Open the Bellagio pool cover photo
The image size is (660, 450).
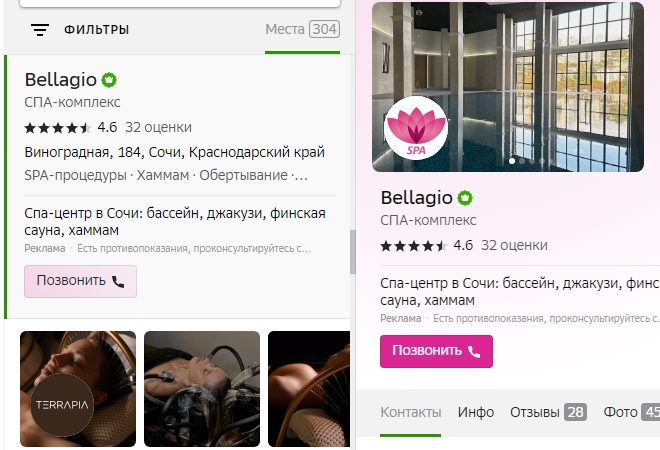coord(508,87)
